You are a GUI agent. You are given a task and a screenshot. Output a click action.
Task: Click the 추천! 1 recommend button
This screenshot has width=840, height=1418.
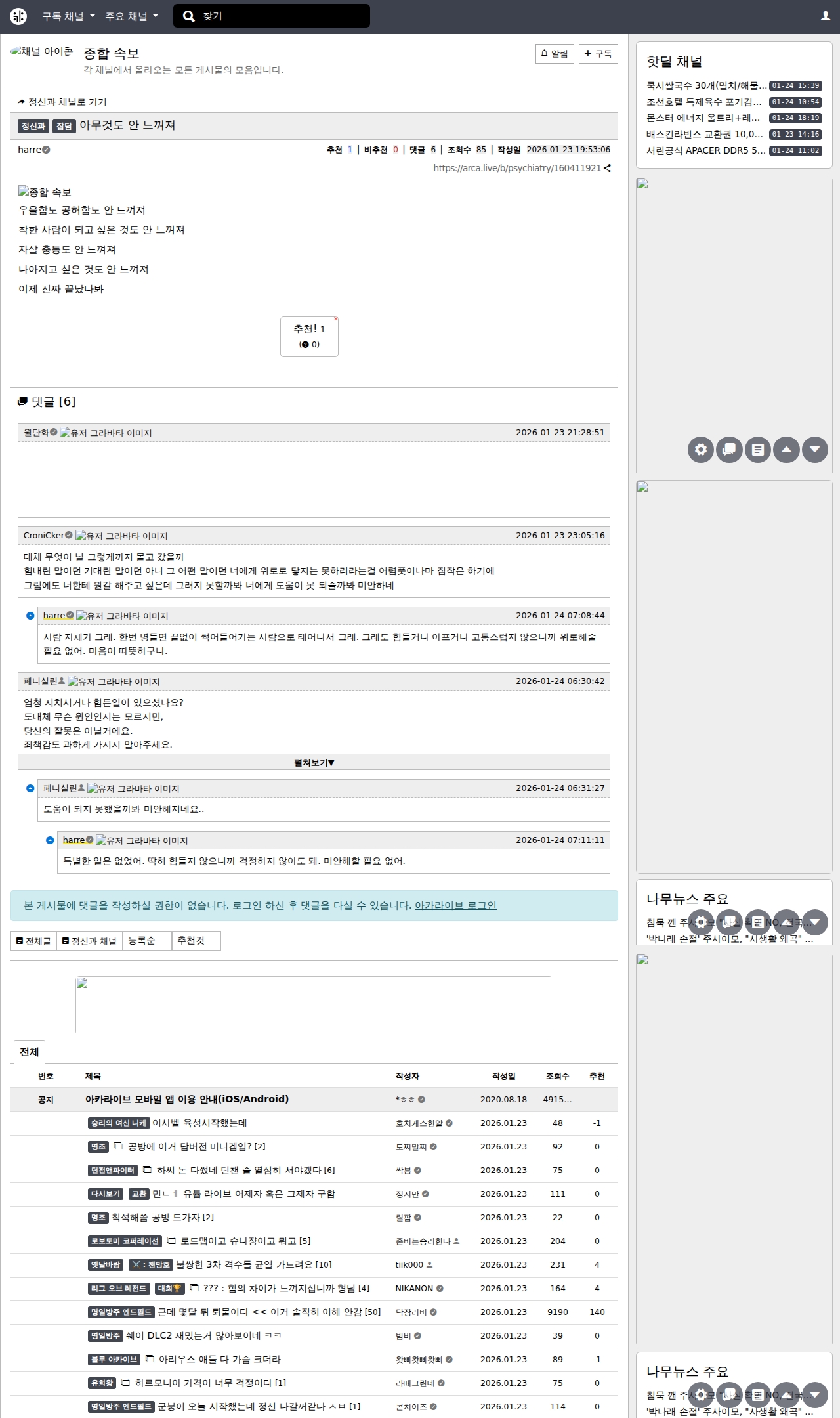pyautogui.click(x=309, y=337)
